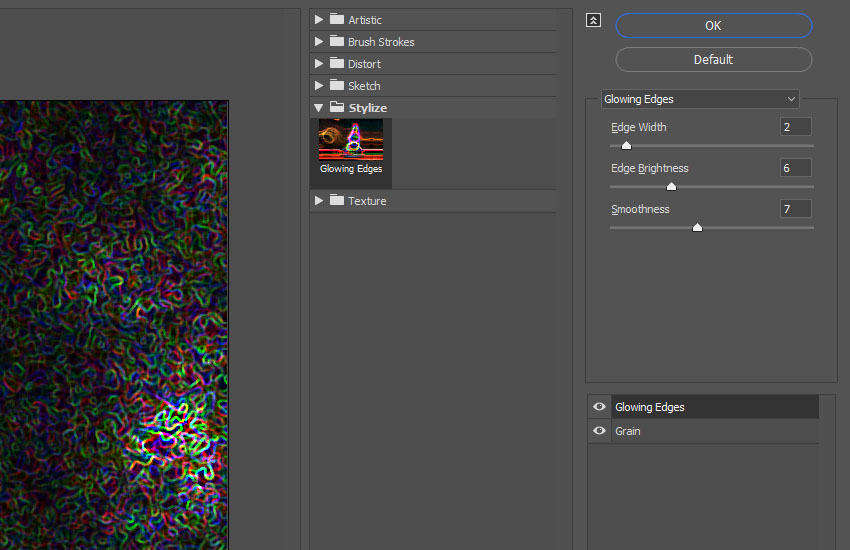
Task: Click the Sketch folder icon
Action: (337, 86)
